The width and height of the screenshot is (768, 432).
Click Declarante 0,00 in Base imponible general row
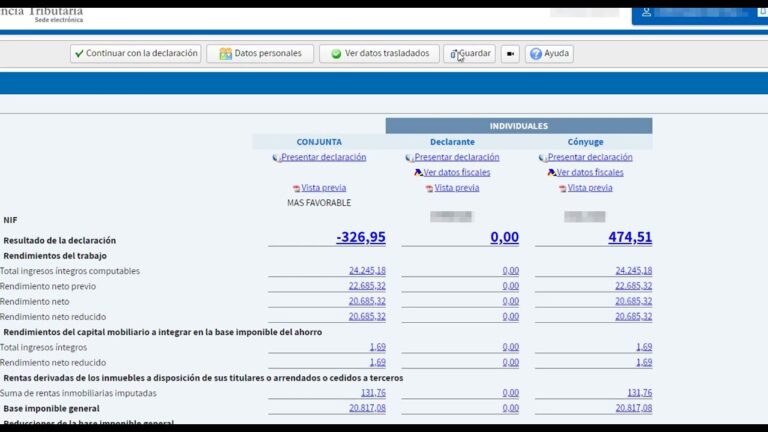[x=510, y=408]
